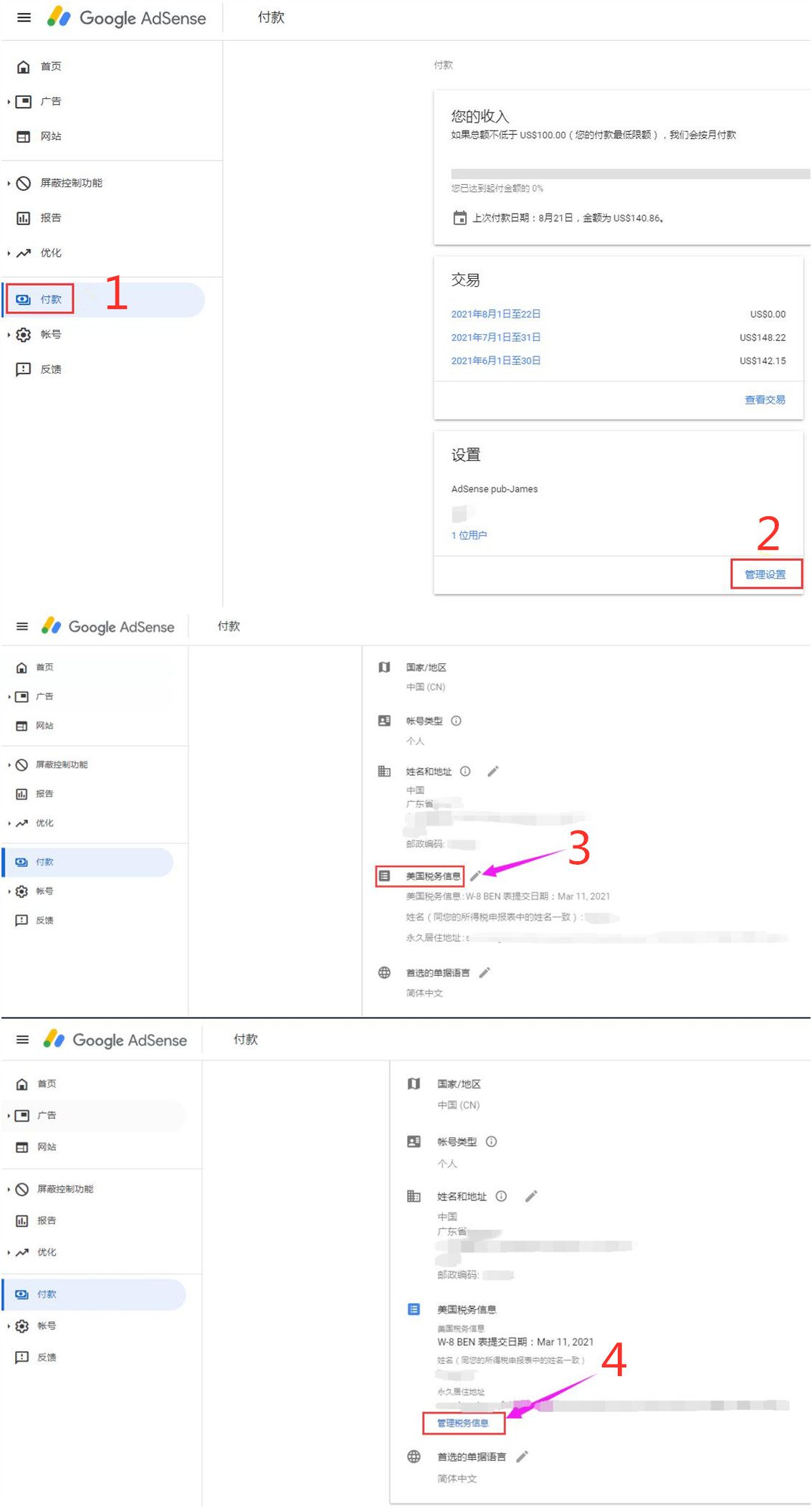Viewport: 812px width, 1508px height.
Task: Click the 帐号类型 info icon in the bottom screenshot
Action: [492, 1142]
